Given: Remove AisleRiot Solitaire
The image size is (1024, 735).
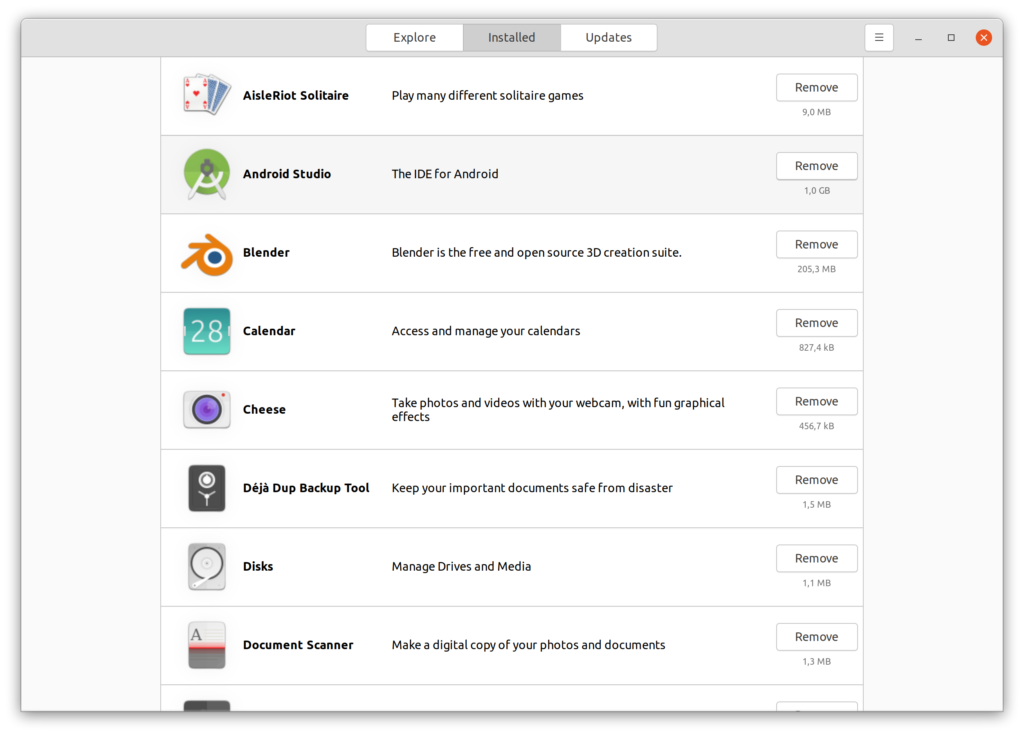Looking at the screenshot, I should click(x=816, y=88).
